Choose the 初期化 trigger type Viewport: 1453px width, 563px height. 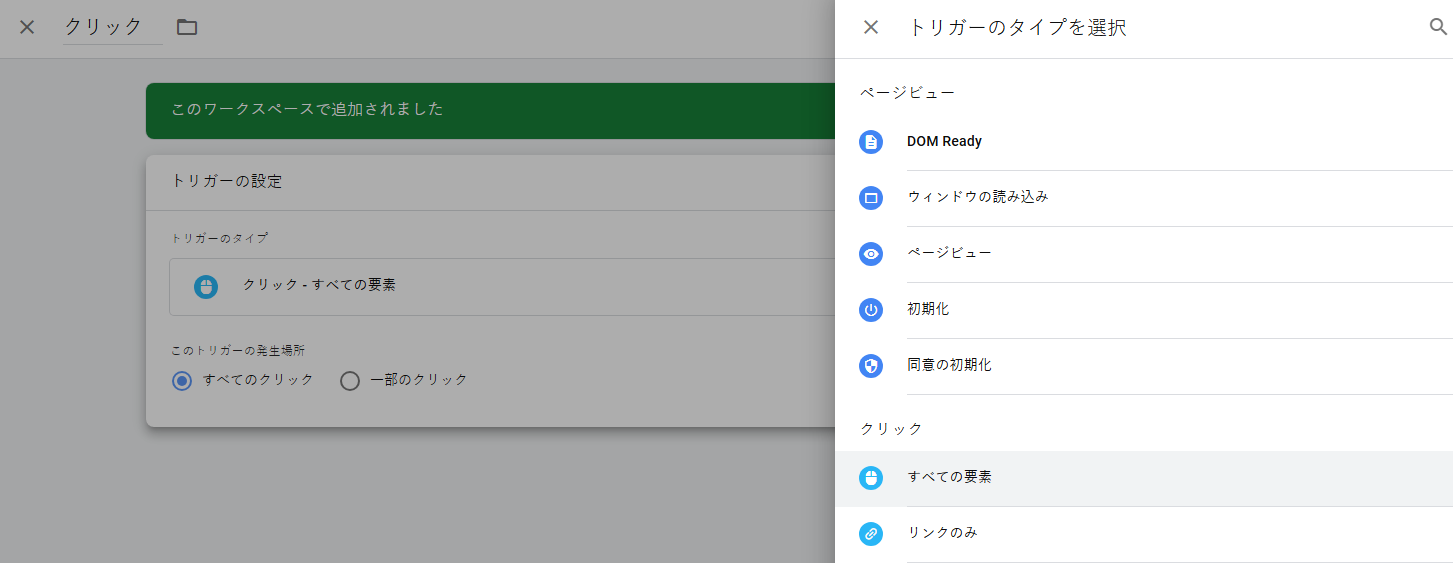[x=928, y=310]
